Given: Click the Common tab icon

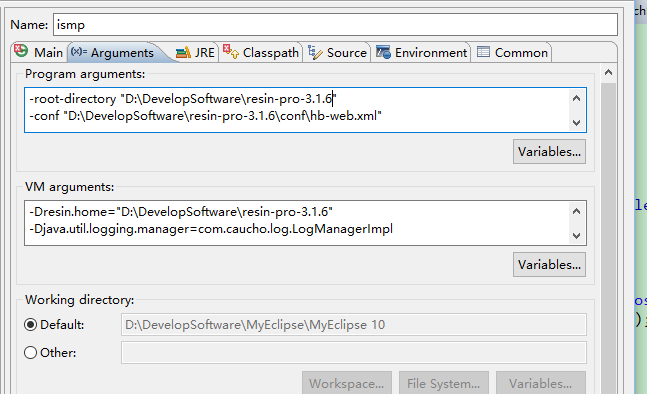Looking at the screenshot, I should click(x=483, y=52).
